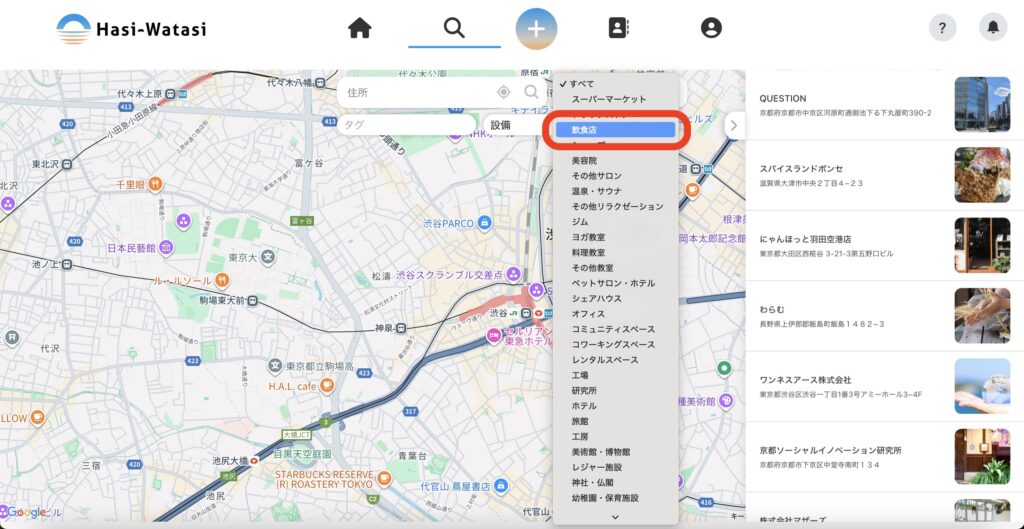Click the search magnifier tab icon
1024x529 pixels.
[x=454, y=28]
